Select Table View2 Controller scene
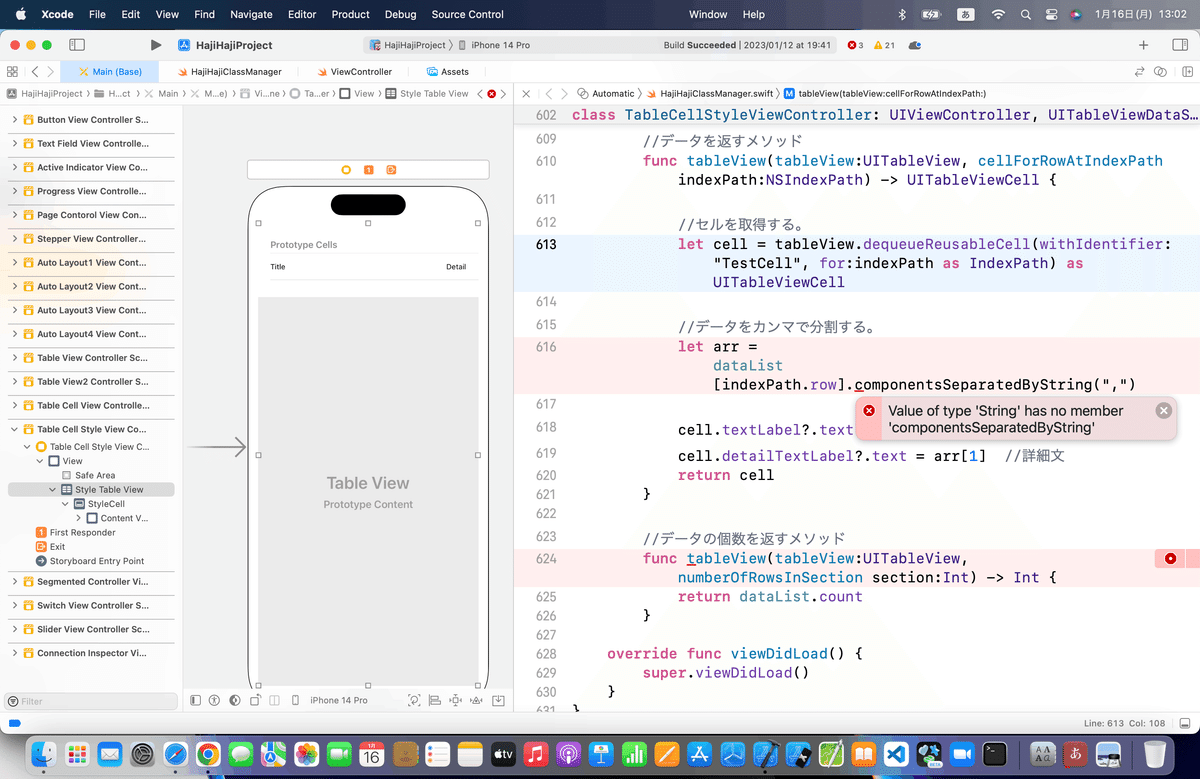This screenshot has height=779, width=1200. click(x=91, y=381)
